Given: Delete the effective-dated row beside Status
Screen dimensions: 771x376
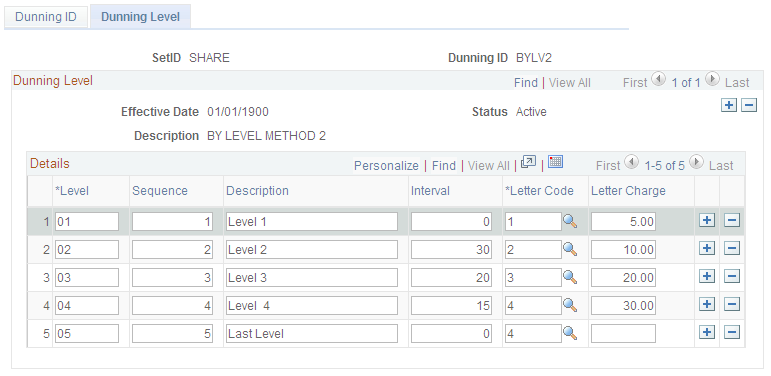Looking at the screenshot, I should click(x=749, y=105).
